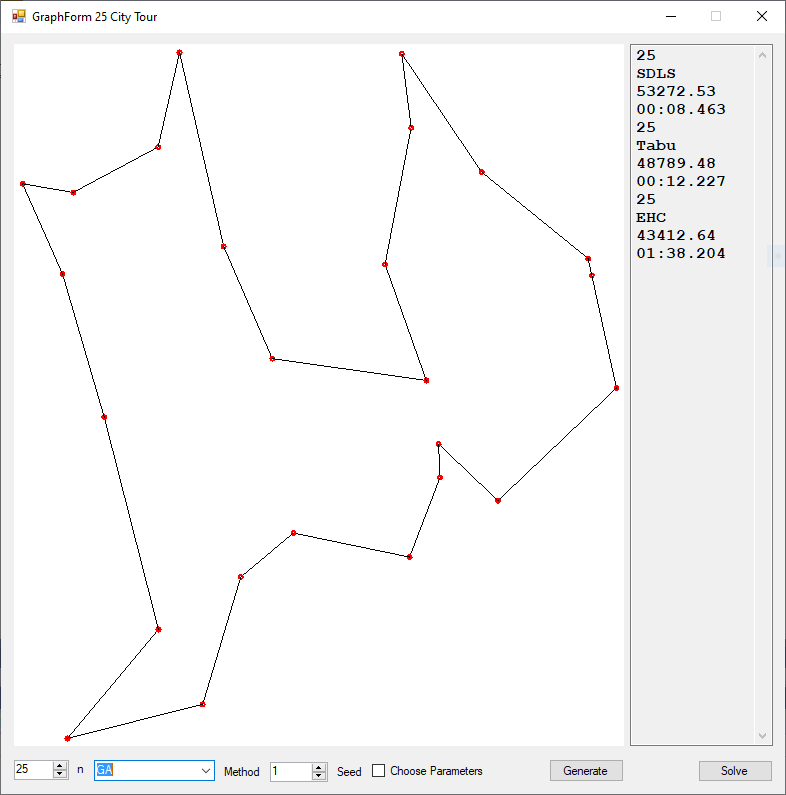Select the rightmost city node on the tour
Viewport: 786px width, 795px height.
(x=616, y=388)
